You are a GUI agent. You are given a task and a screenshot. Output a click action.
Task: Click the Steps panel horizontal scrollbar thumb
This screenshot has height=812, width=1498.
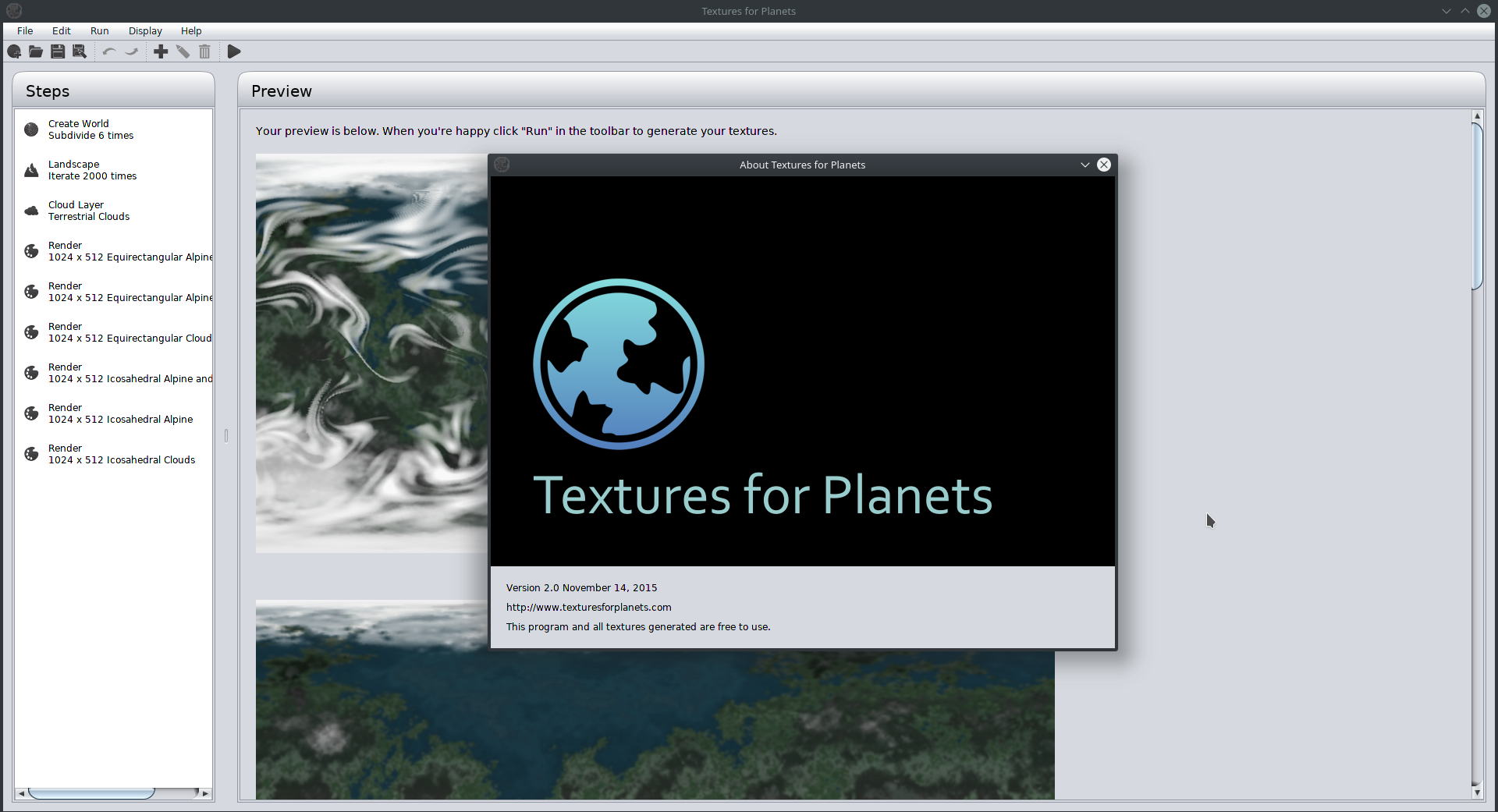tap(91, 793)
